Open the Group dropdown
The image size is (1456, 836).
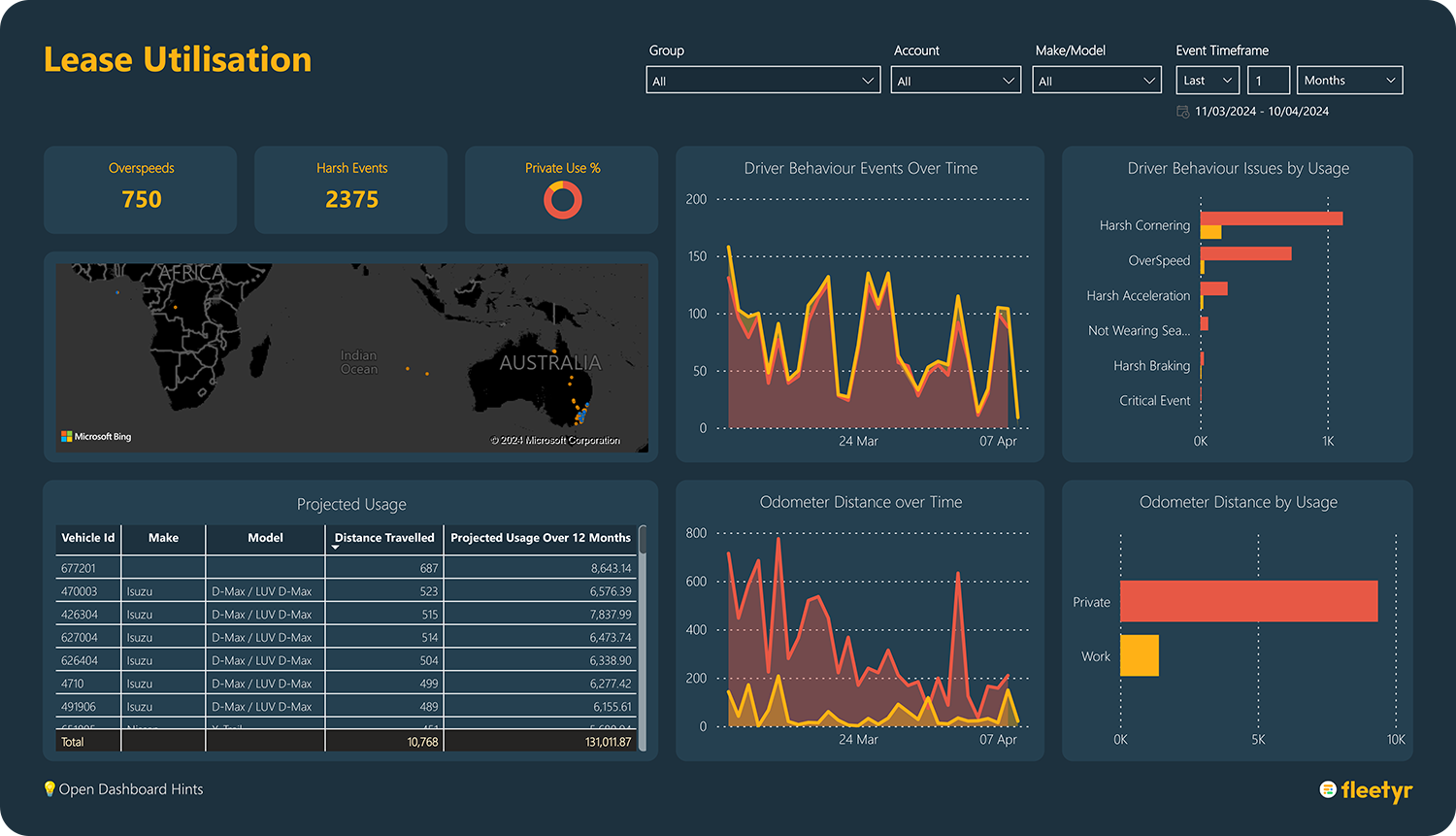pos(762,81)
